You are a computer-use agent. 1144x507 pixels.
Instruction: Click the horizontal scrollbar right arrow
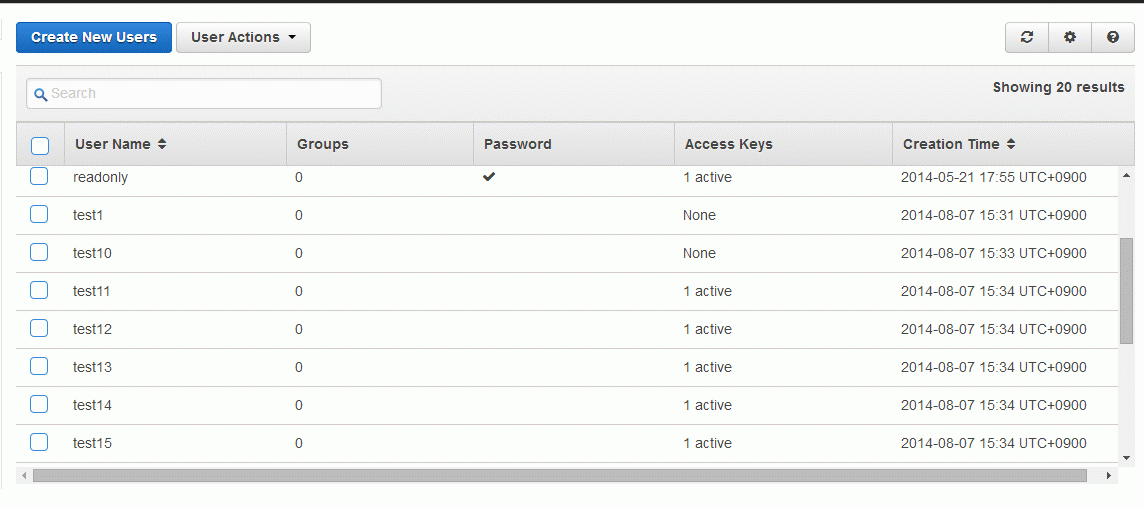tap(1109, 476)
